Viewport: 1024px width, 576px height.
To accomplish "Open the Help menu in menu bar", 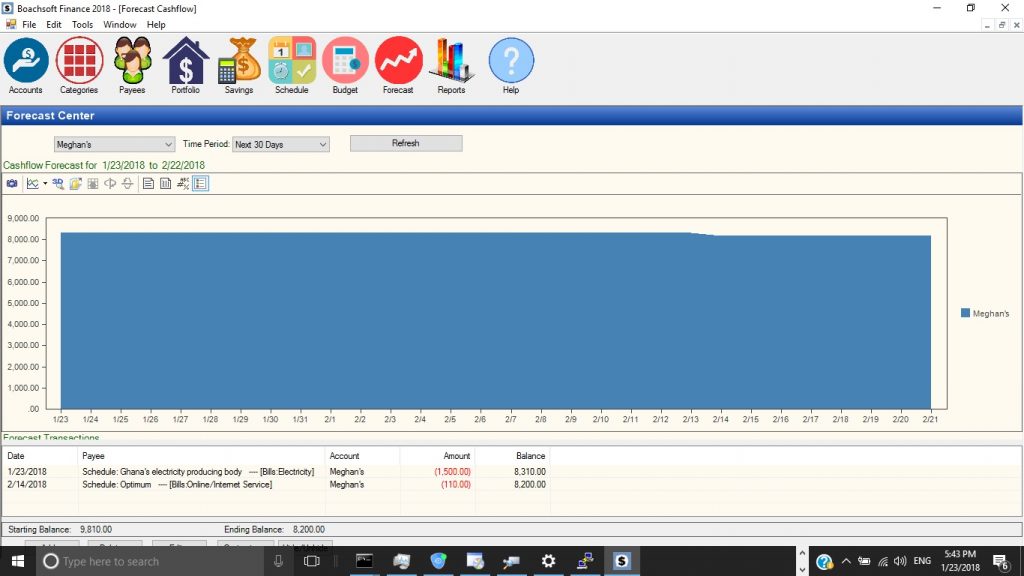I will click(x=156, y=25).
